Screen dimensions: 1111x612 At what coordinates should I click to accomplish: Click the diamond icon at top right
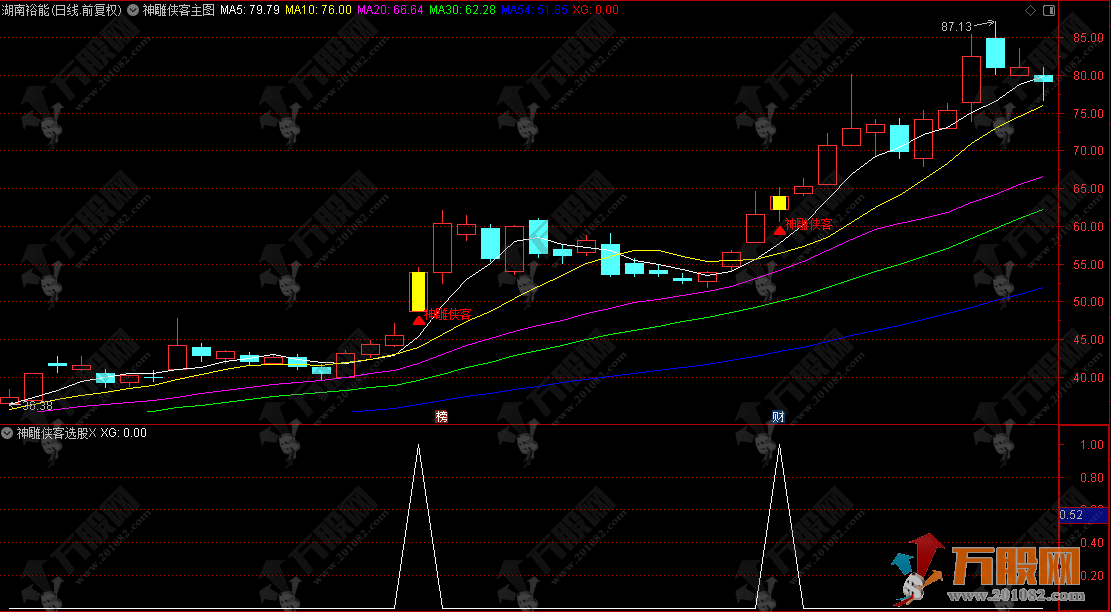click(1031, 10)
